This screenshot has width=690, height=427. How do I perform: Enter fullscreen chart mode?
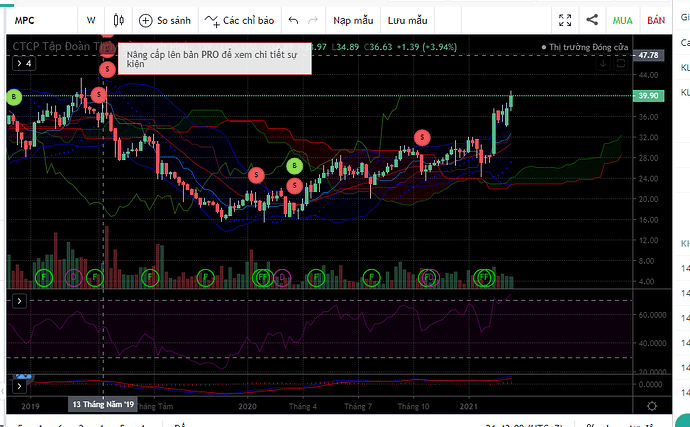click(x=565, y=20)
